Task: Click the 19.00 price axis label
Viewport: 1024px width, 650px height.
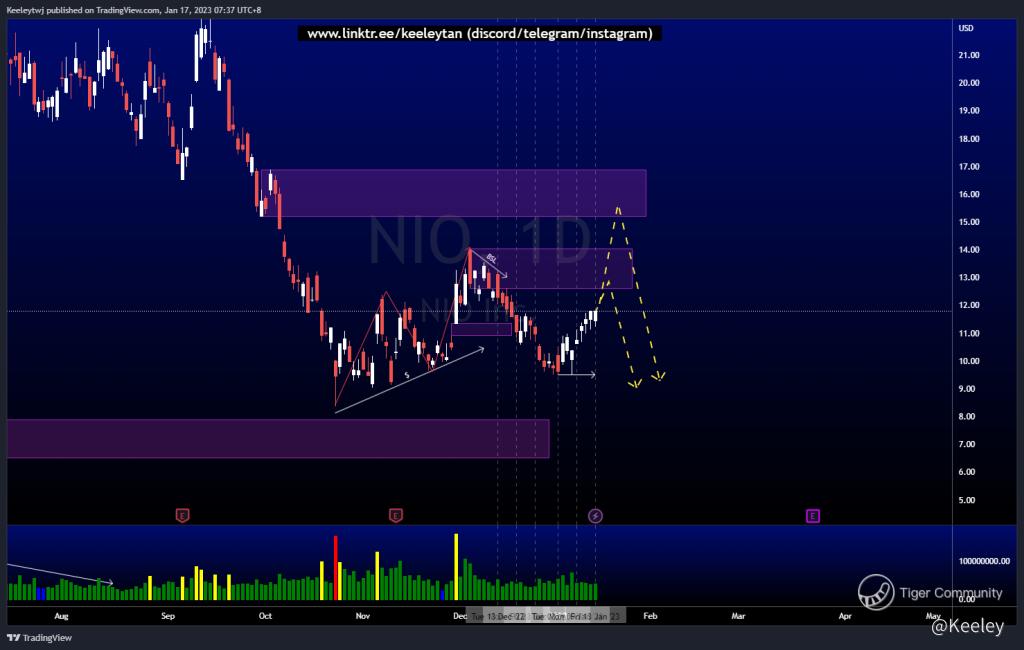Action: point(968,110)
